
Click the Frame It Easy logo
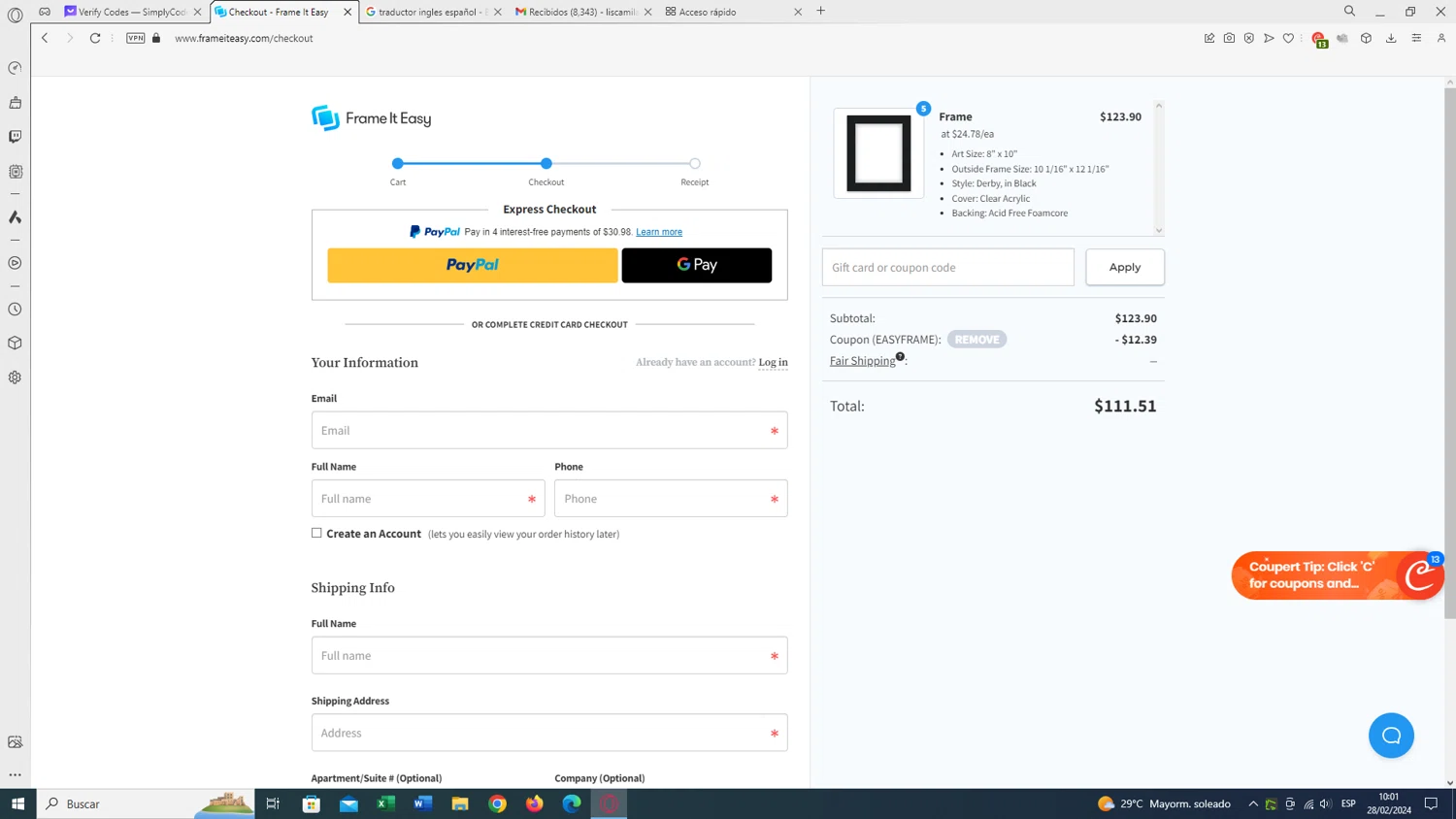coord(372,118)
